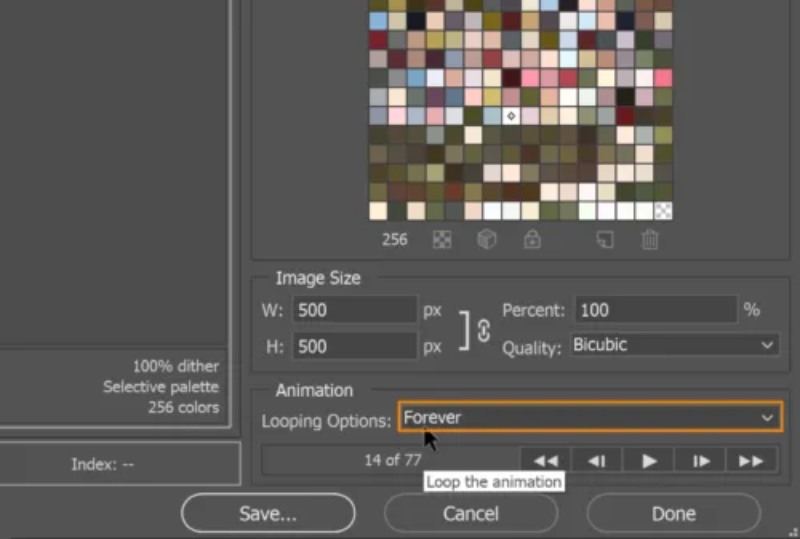
Task: Click the Cancel button
Action: (470, 513)
